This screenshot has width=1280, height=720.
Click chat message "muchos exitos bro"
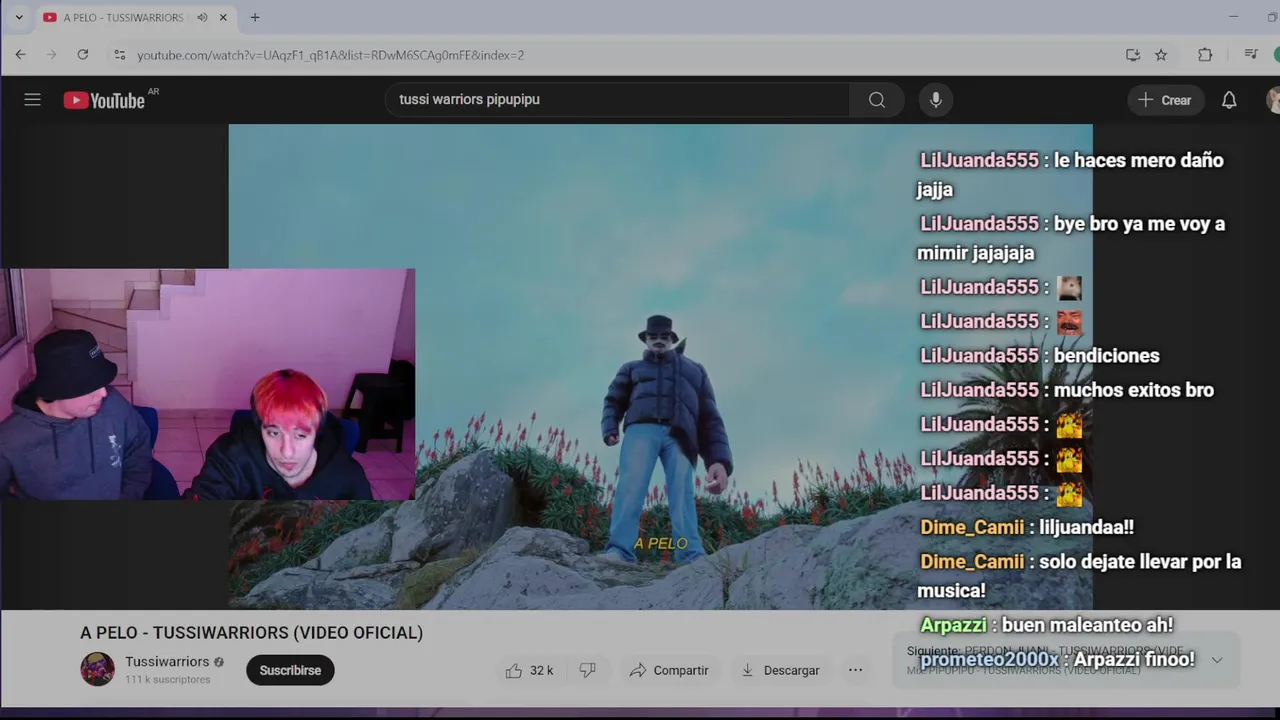[1134, 390]
